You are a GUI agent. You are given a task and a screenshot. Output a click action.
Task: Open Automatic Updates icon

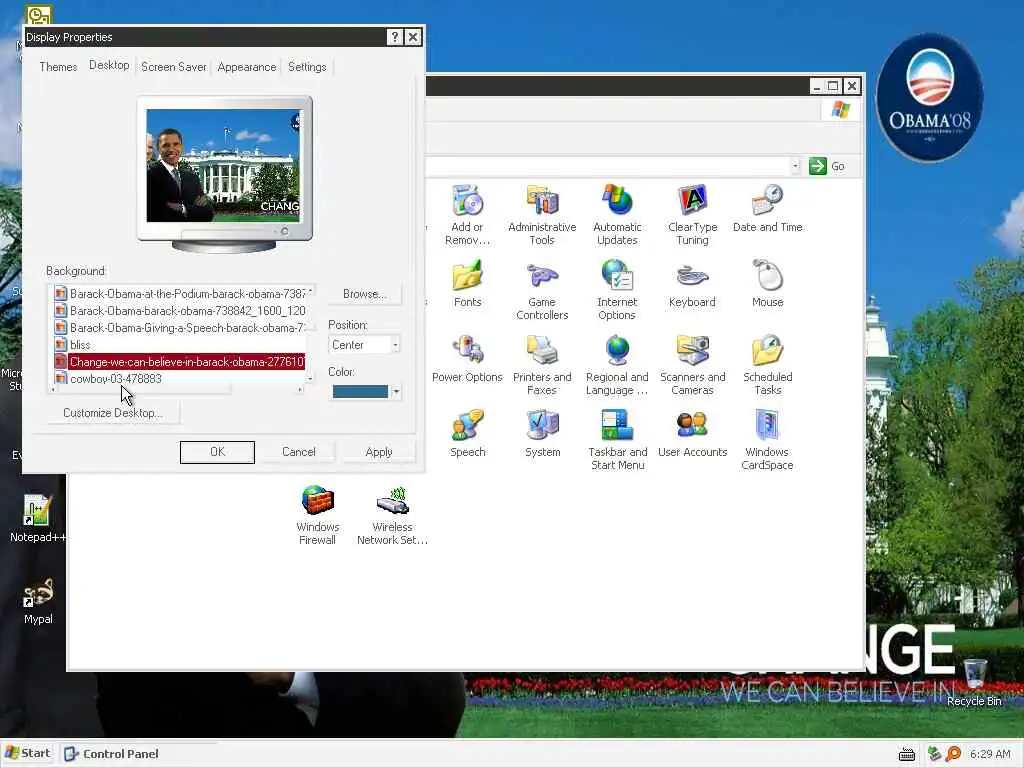pyautogui.click(x=617, y=214)
